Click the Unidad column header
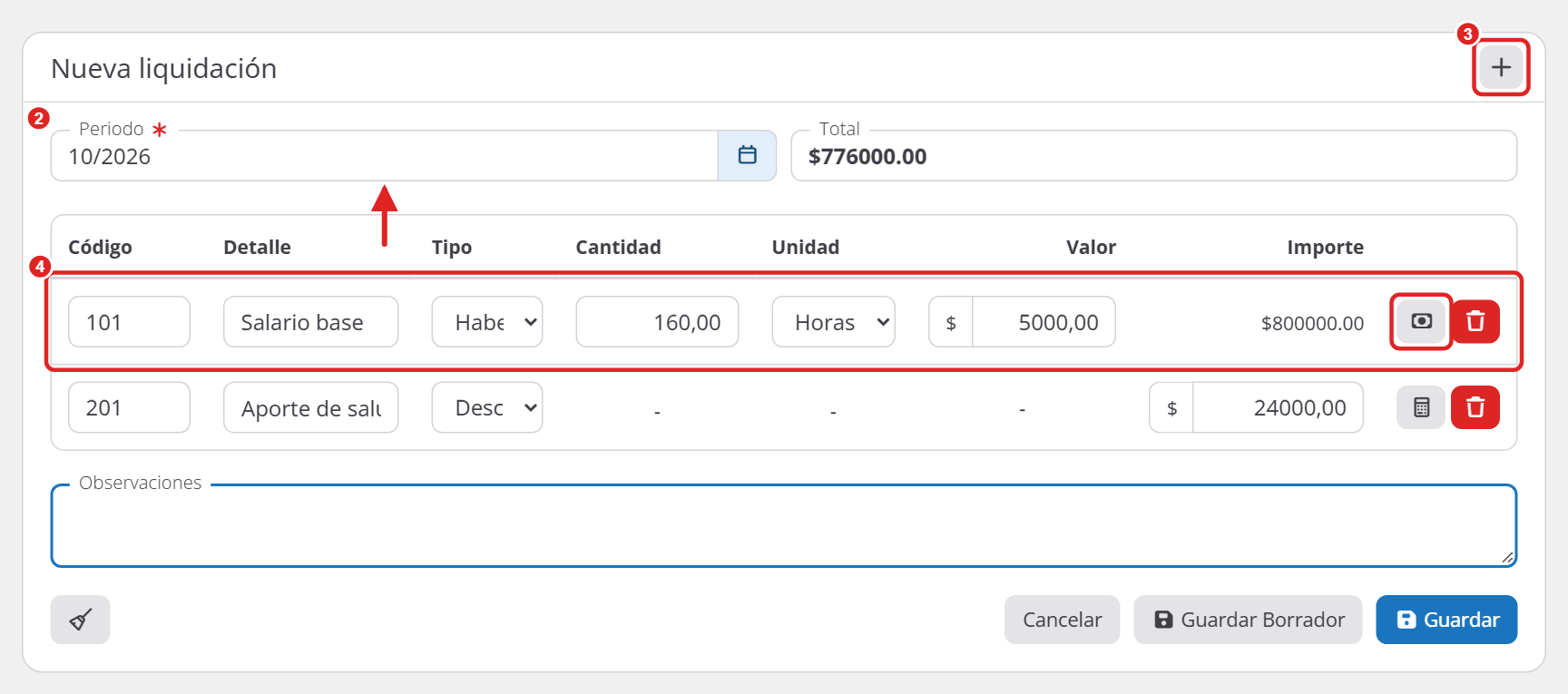Screen dimensions: 1568x694 click(x=805, y=247)
